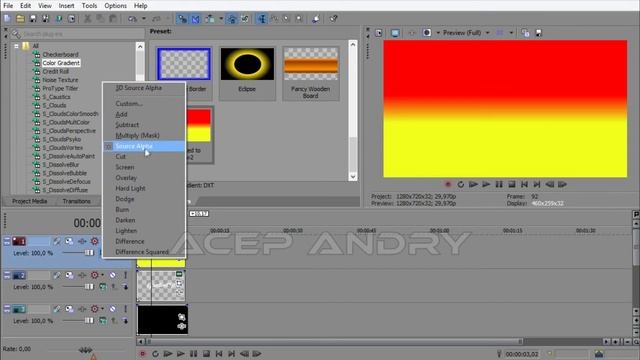This screenshot has height=360, width=640.
Task: Click copy snapshot to clipboard icon
Action: coord(525,33)
